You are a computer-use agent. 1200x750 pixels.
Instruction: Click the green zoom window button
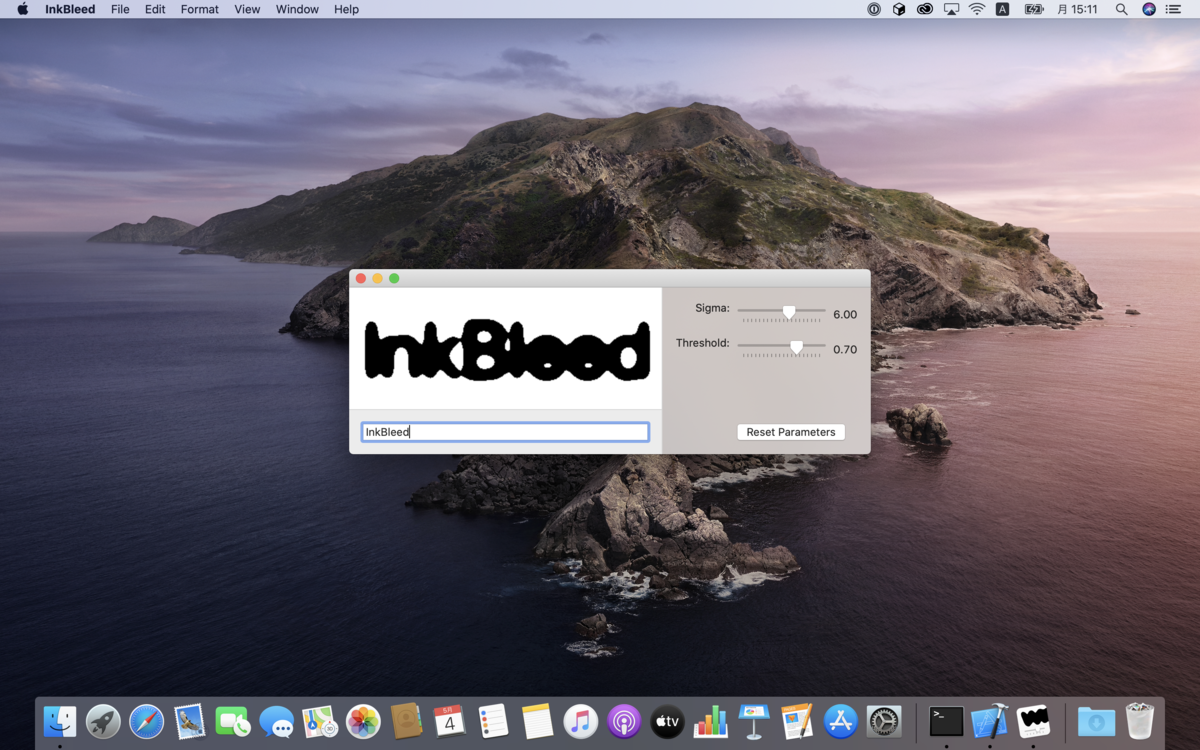click(x=394, y=278)
